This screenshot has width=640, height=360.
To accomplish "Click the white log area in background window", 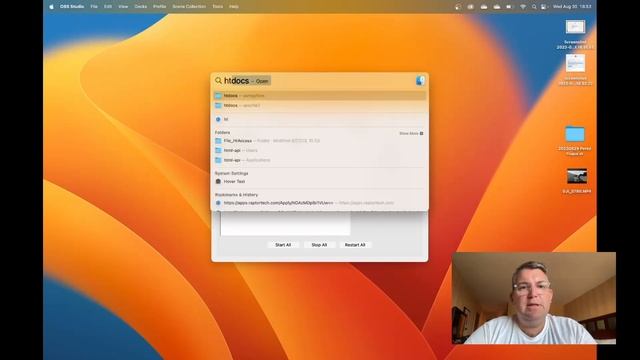I will click(285, 223).
